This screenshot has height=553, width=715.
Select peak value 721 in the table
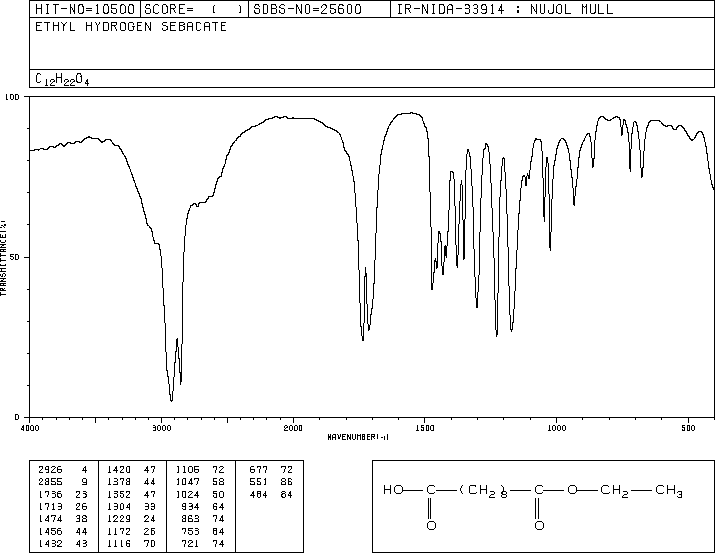190,544
